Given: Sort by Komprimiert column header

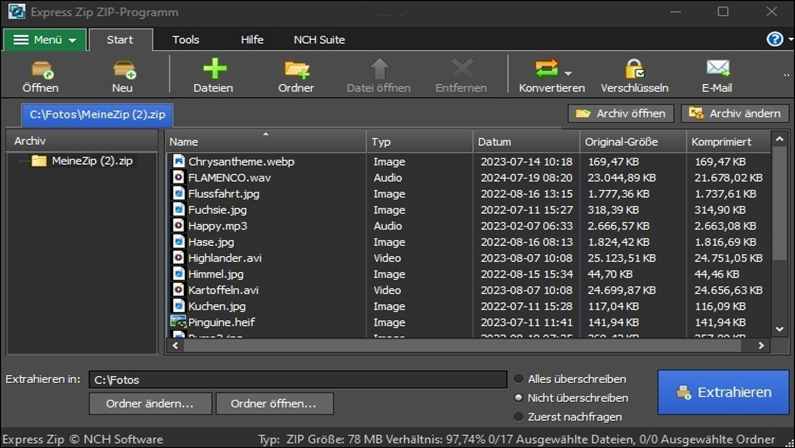Looking at the screenshot, I should click(x=728, y=141).
